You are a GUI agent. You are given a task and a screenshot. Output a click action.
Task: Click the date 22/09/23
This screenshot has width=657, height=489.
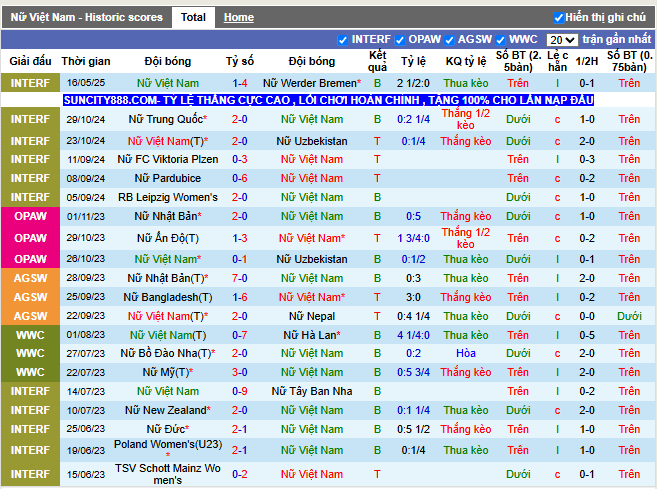[85, 316]
